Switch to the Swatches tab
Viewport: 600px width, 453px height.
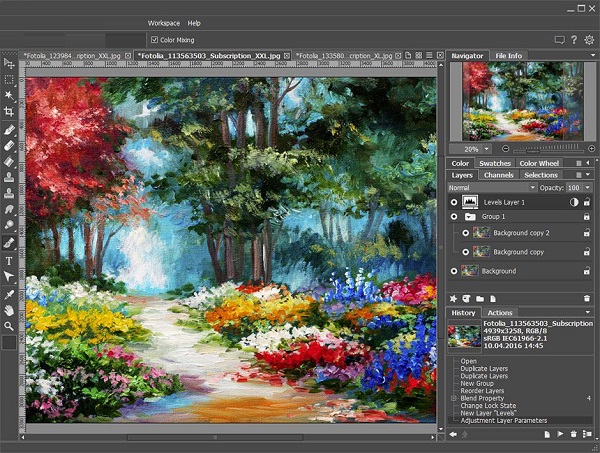pyautogui.click(x=495, y=163)
